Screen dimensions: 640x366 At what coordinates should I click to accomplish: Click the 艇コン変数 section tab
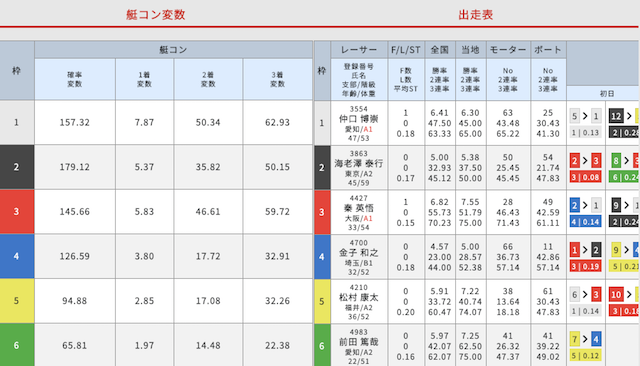[156, 15]
